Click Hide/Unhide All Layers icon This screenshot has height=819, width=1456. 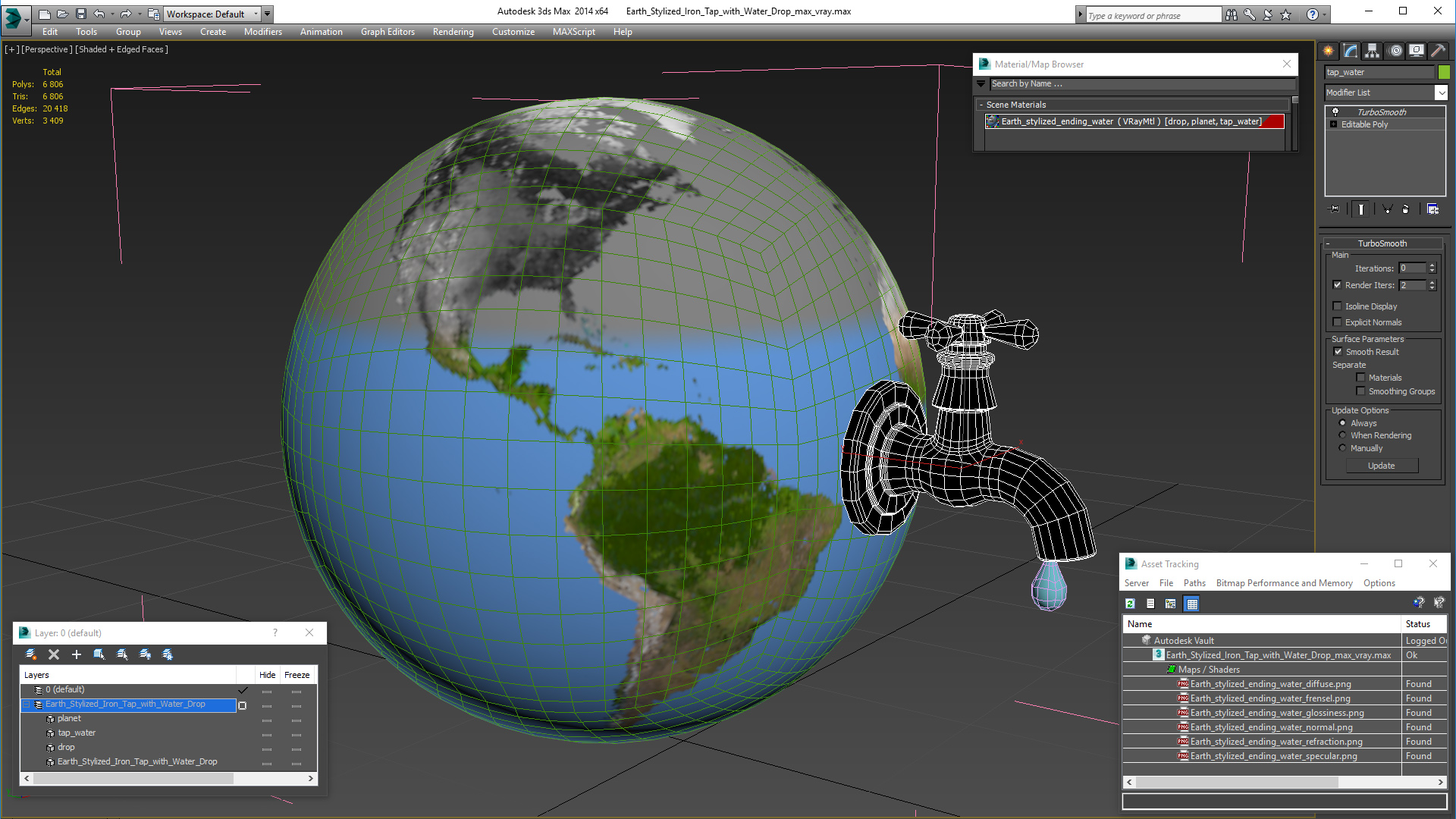[x=145, y=654]
